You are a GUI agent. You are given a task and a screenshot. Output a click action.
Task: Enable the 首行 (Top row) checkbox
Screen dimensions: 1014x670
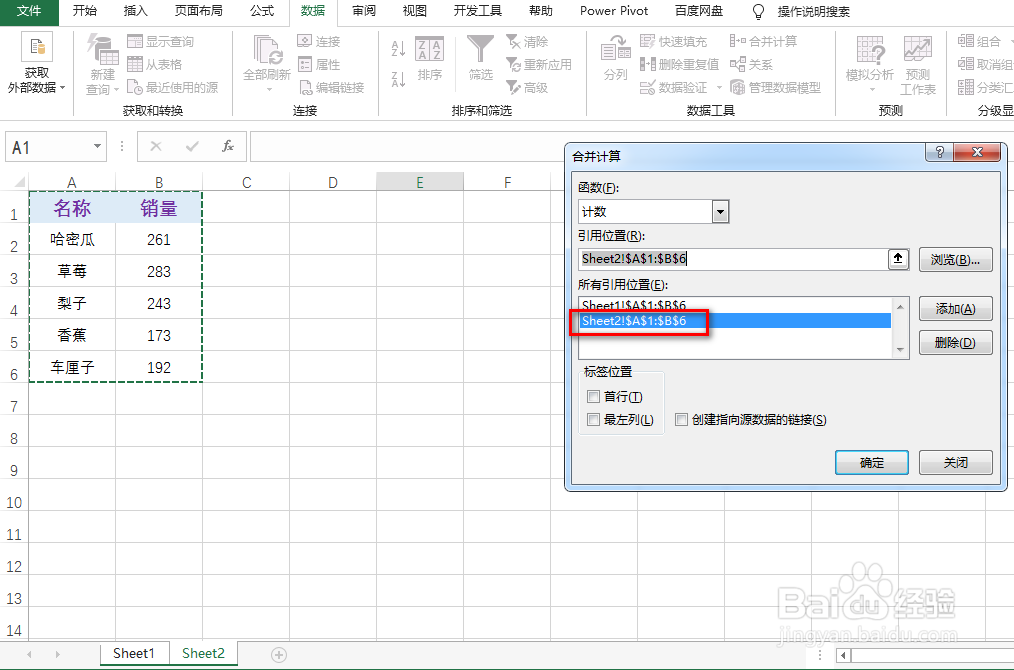[593, 396]
